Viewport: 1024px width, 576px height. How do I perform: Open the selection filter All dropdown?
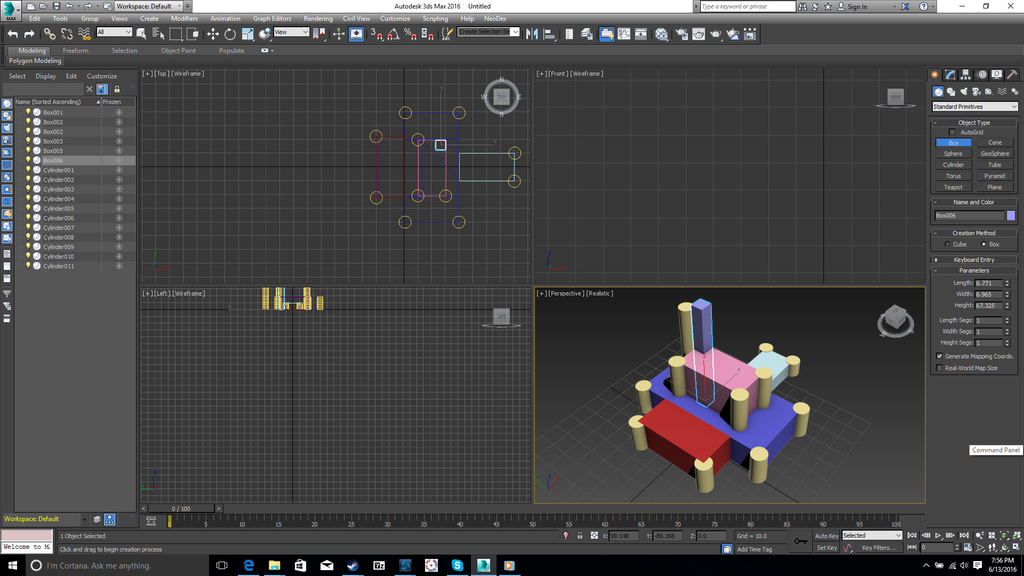pos(114,32)
